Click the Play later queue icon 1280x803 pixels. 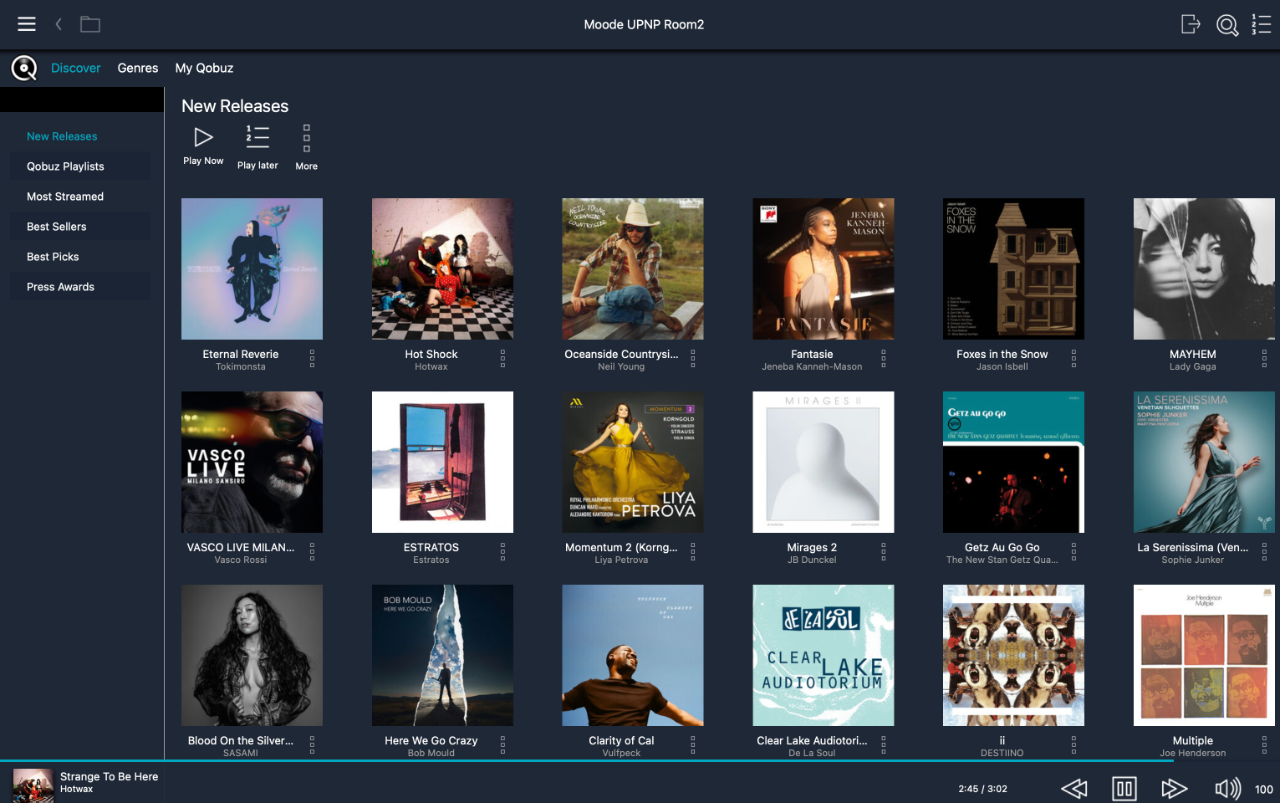point(257,137)
